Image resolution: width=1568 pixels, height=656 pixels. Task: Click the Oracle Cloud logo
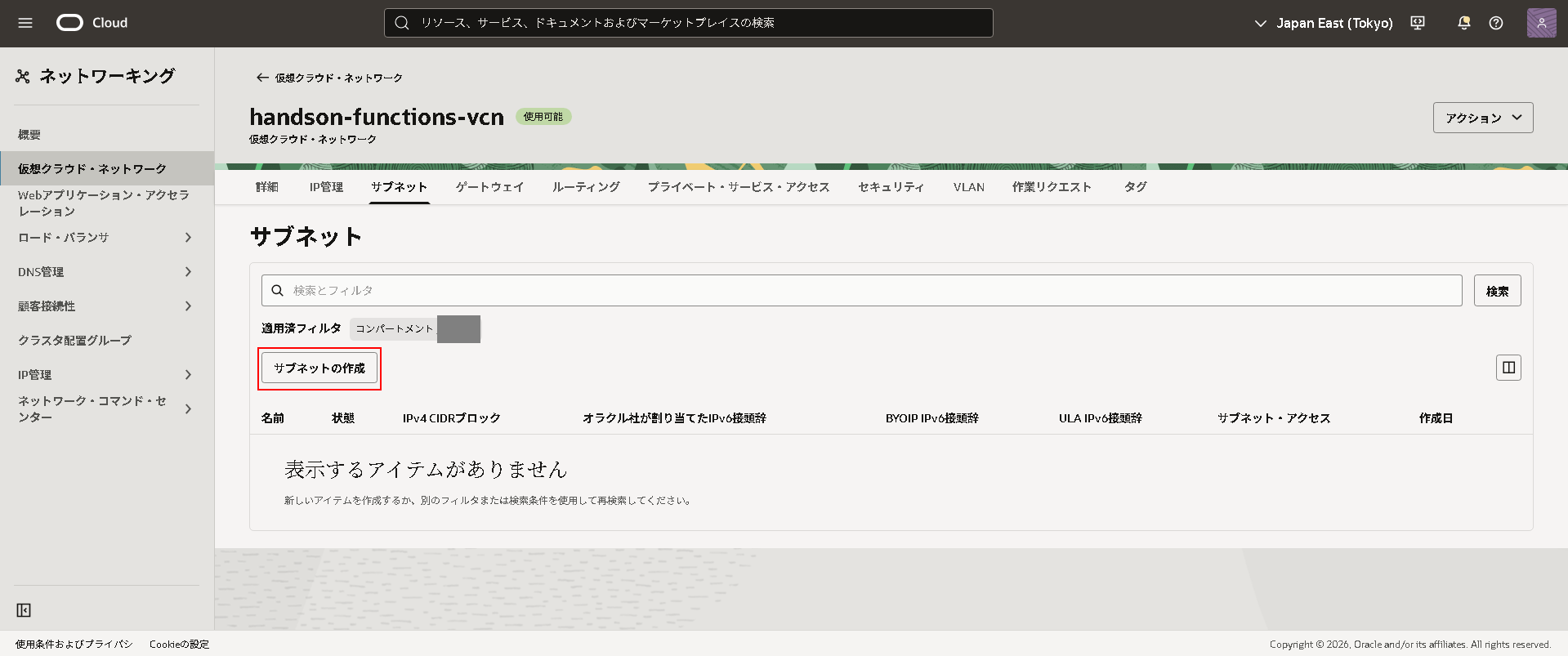(x=92, y=23)
